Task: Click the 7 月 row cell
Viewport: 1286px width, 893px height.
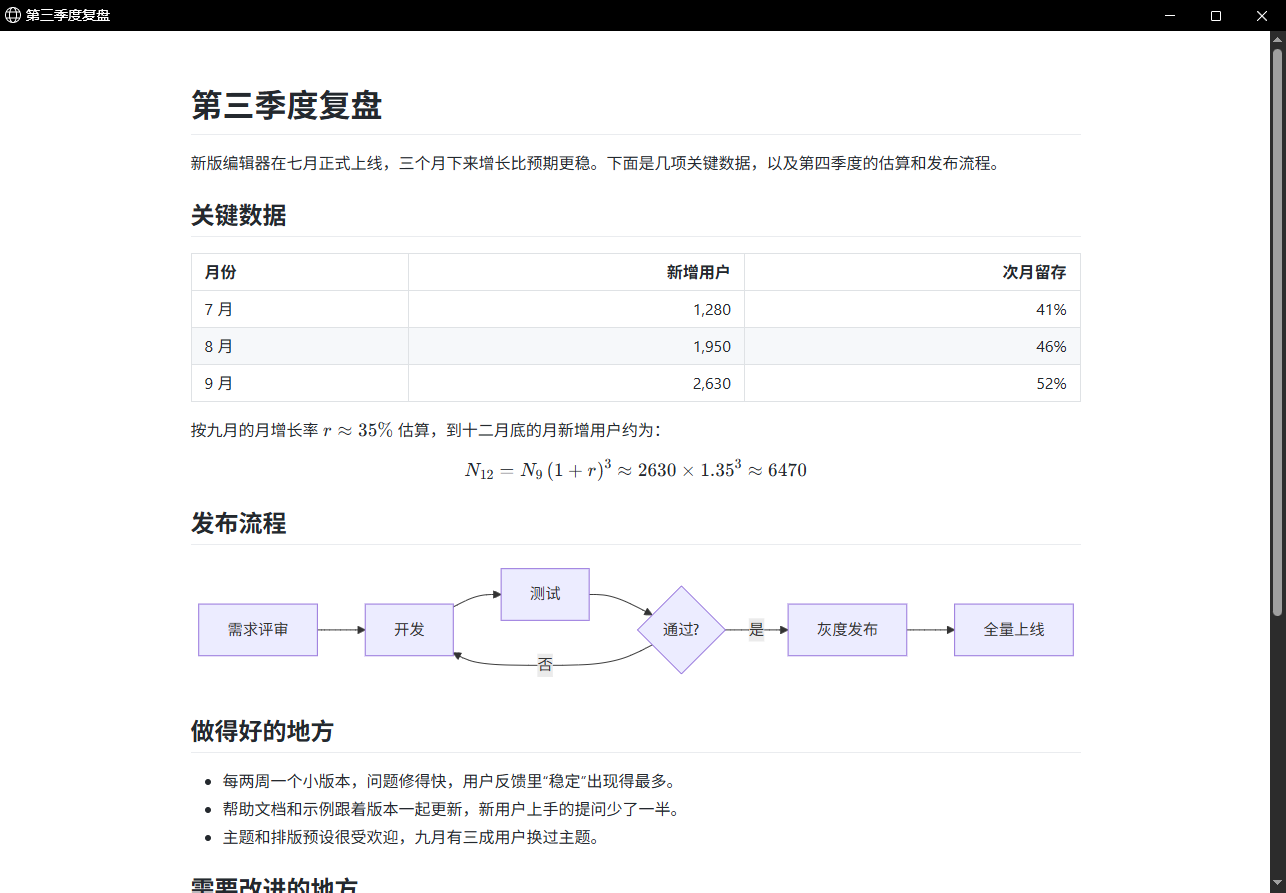Action: (300, 310)
